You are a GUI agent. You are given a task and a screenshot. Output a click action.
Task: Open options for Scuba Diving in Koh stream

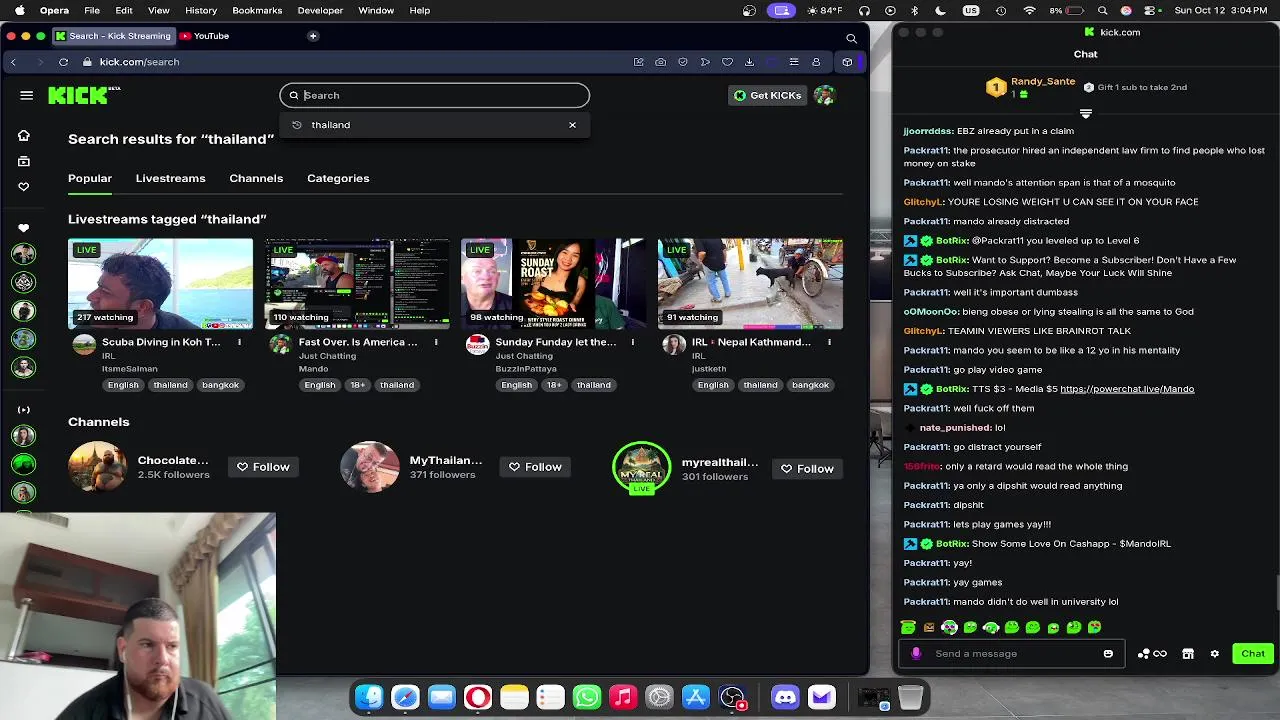click(239, 342)
